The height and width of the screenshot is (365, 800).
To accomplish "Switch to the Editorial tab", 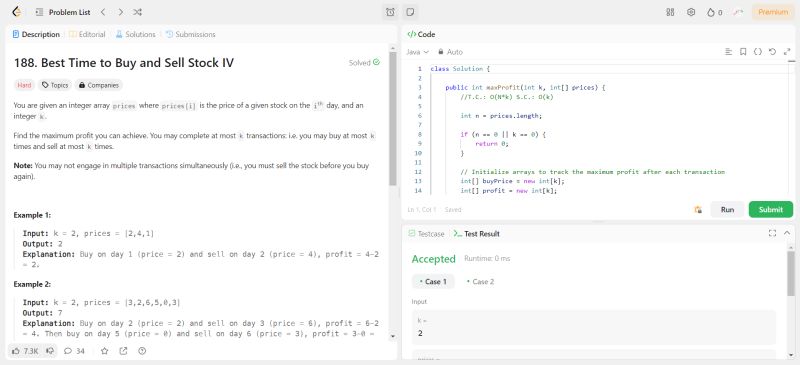I will pos(87,34).
